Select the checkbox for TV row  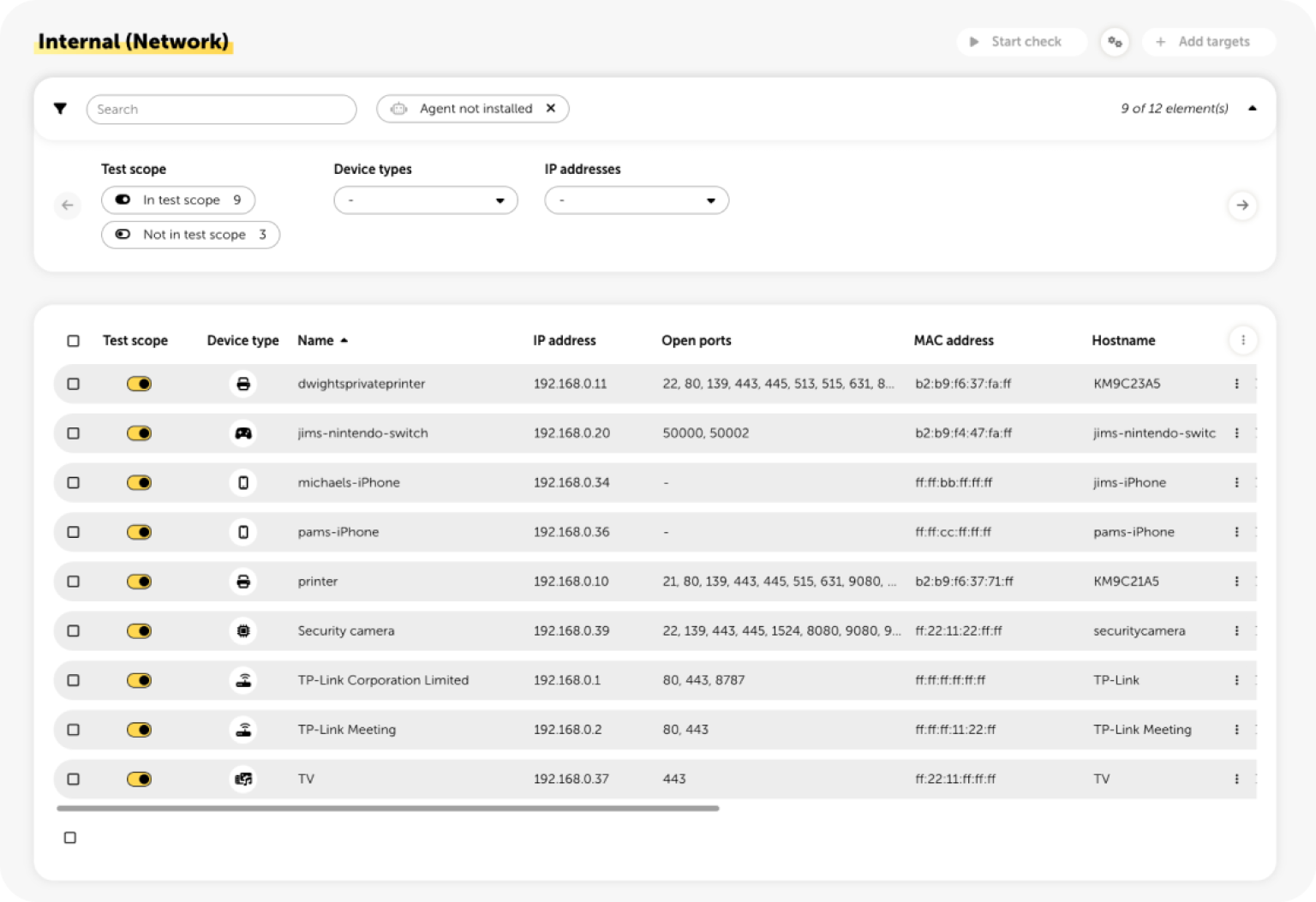pyautogui.click(x=74, y=780)
